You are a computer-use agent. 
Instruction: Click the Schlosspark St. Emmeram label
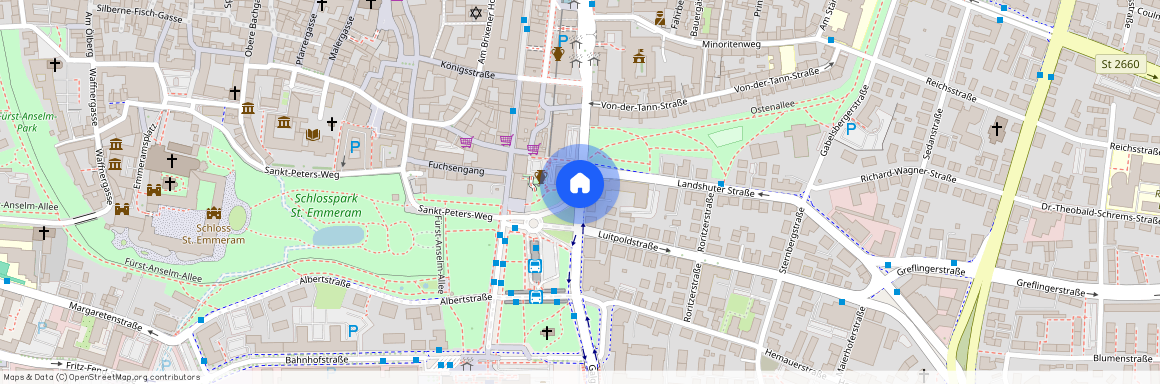(x=326, y=206)
